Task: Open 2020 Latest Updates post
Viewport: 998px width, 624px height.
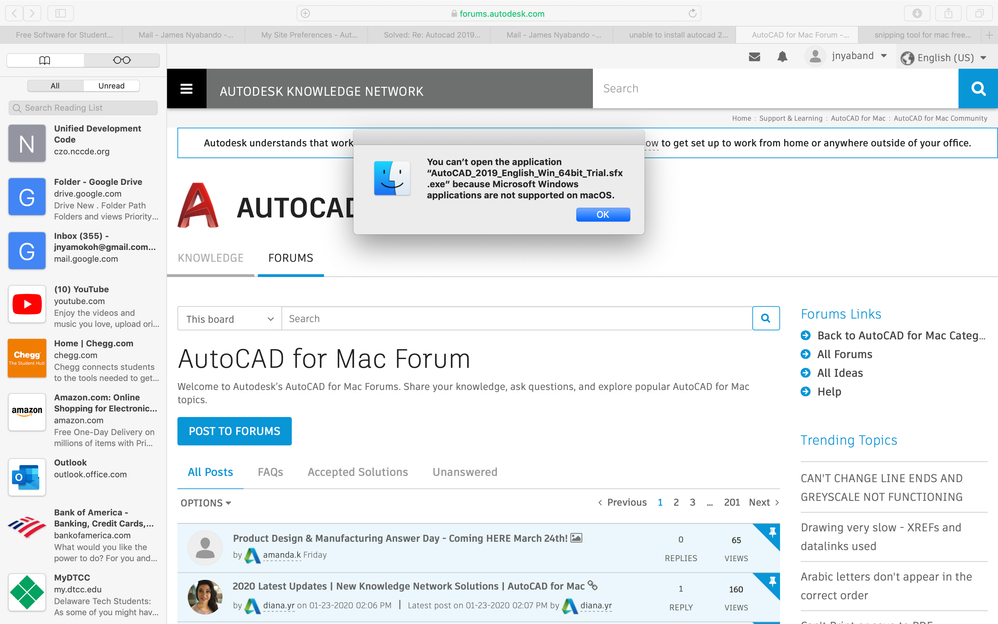Action: (x=409, y=586)
